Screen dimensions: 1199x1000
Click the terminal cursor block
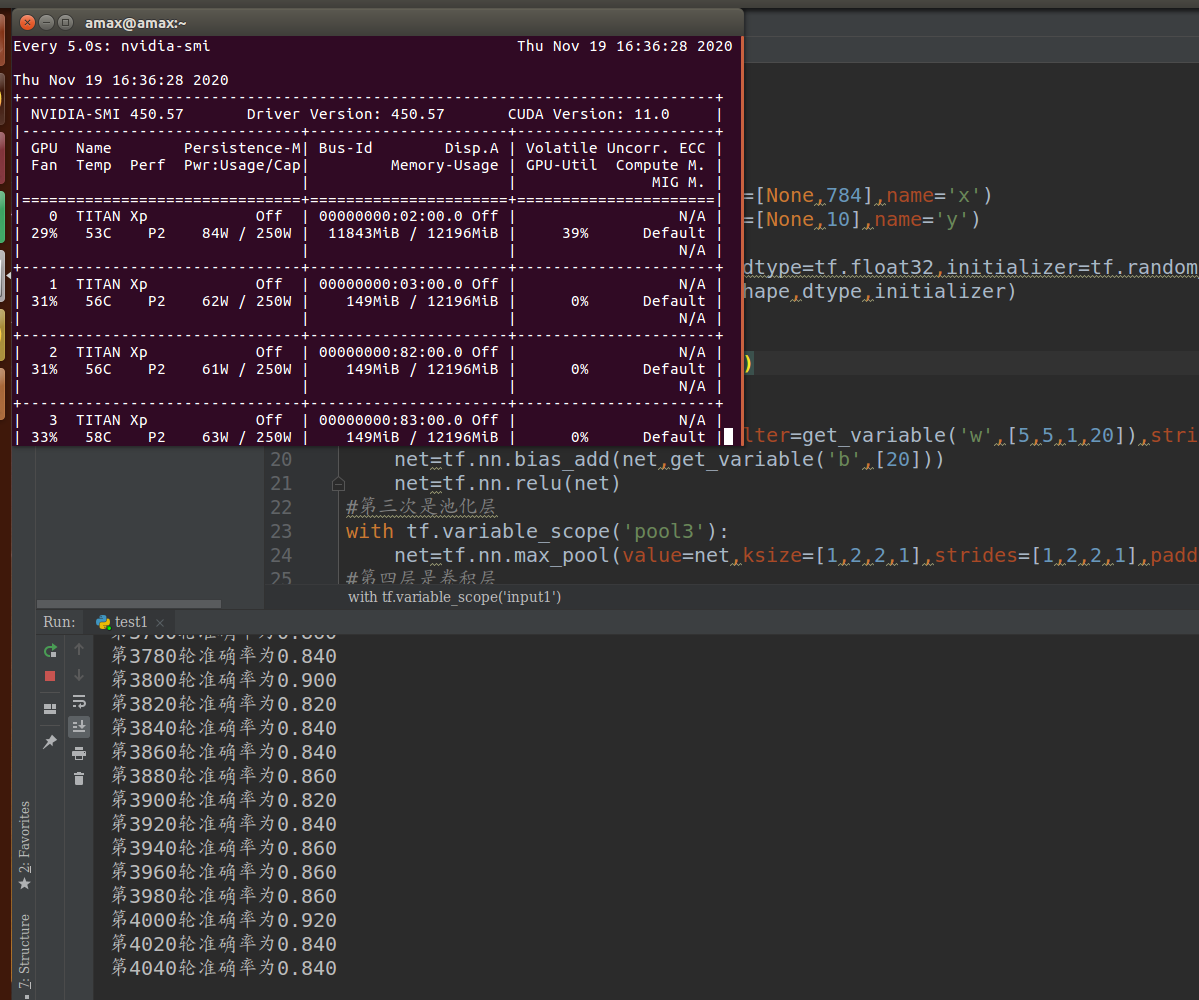coord(728,437)
